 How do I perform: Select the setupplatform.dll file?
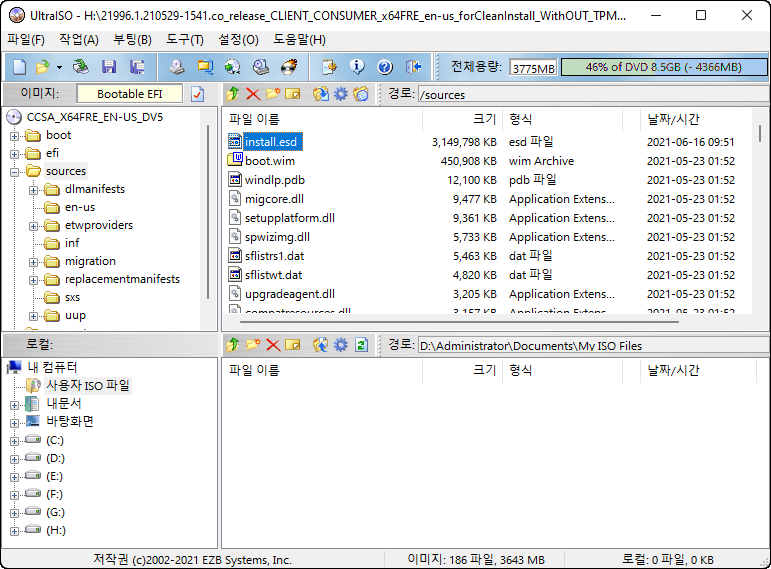(x=290, y=218)
